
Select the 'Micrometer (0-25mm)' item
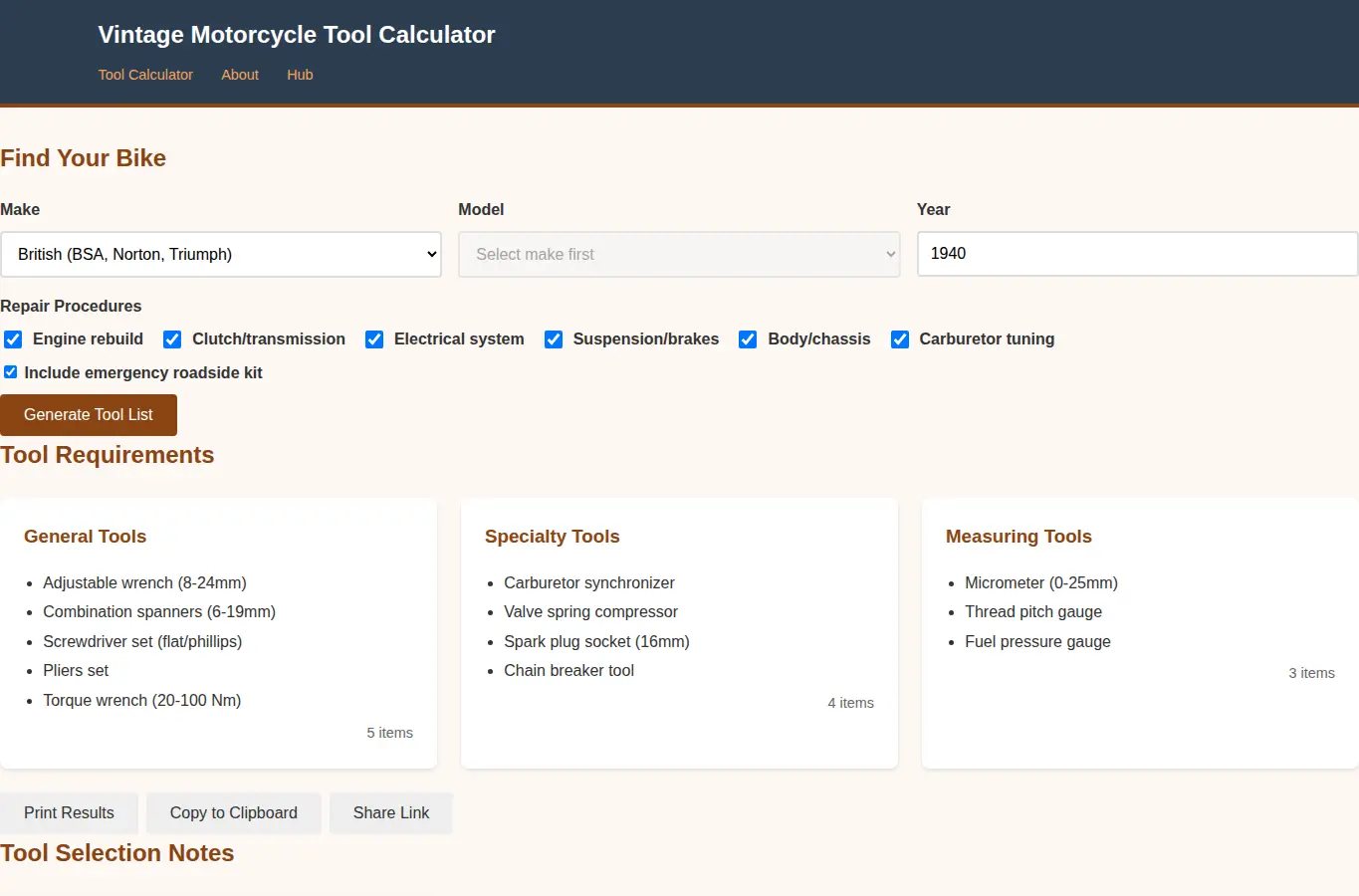point(1041,583)
